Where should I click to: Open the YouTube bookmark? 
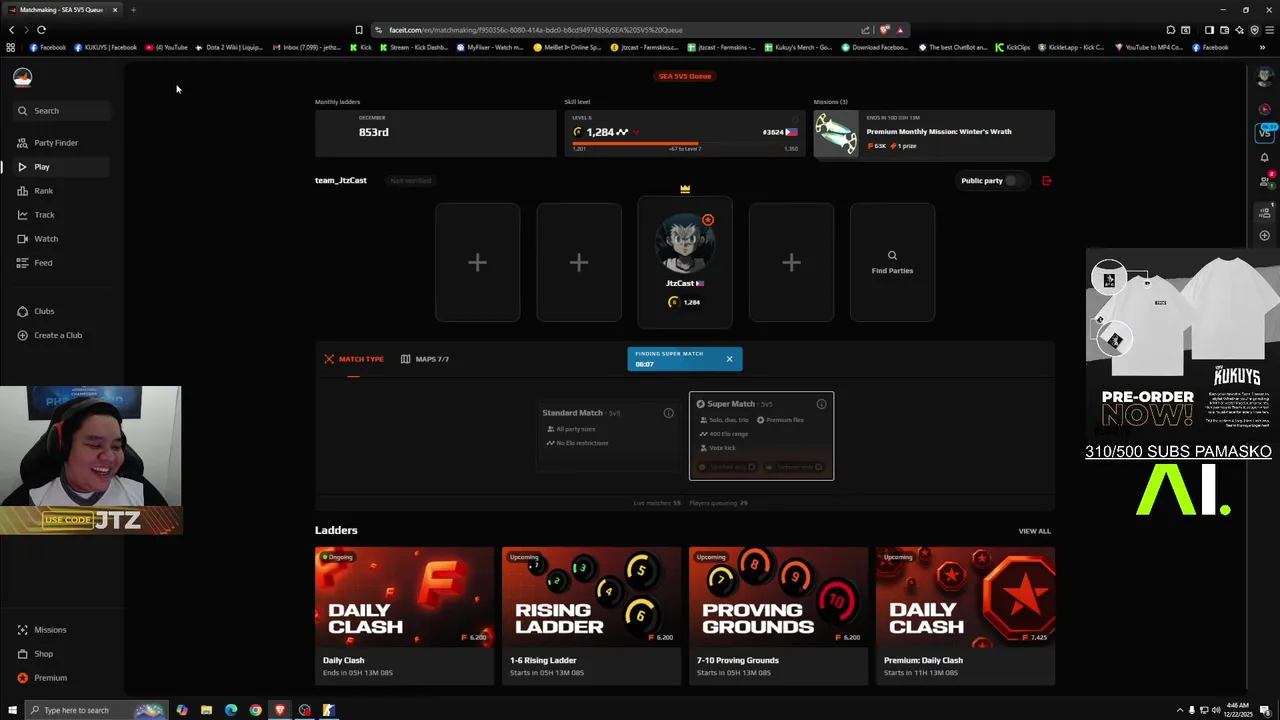(x=166, y=47)
